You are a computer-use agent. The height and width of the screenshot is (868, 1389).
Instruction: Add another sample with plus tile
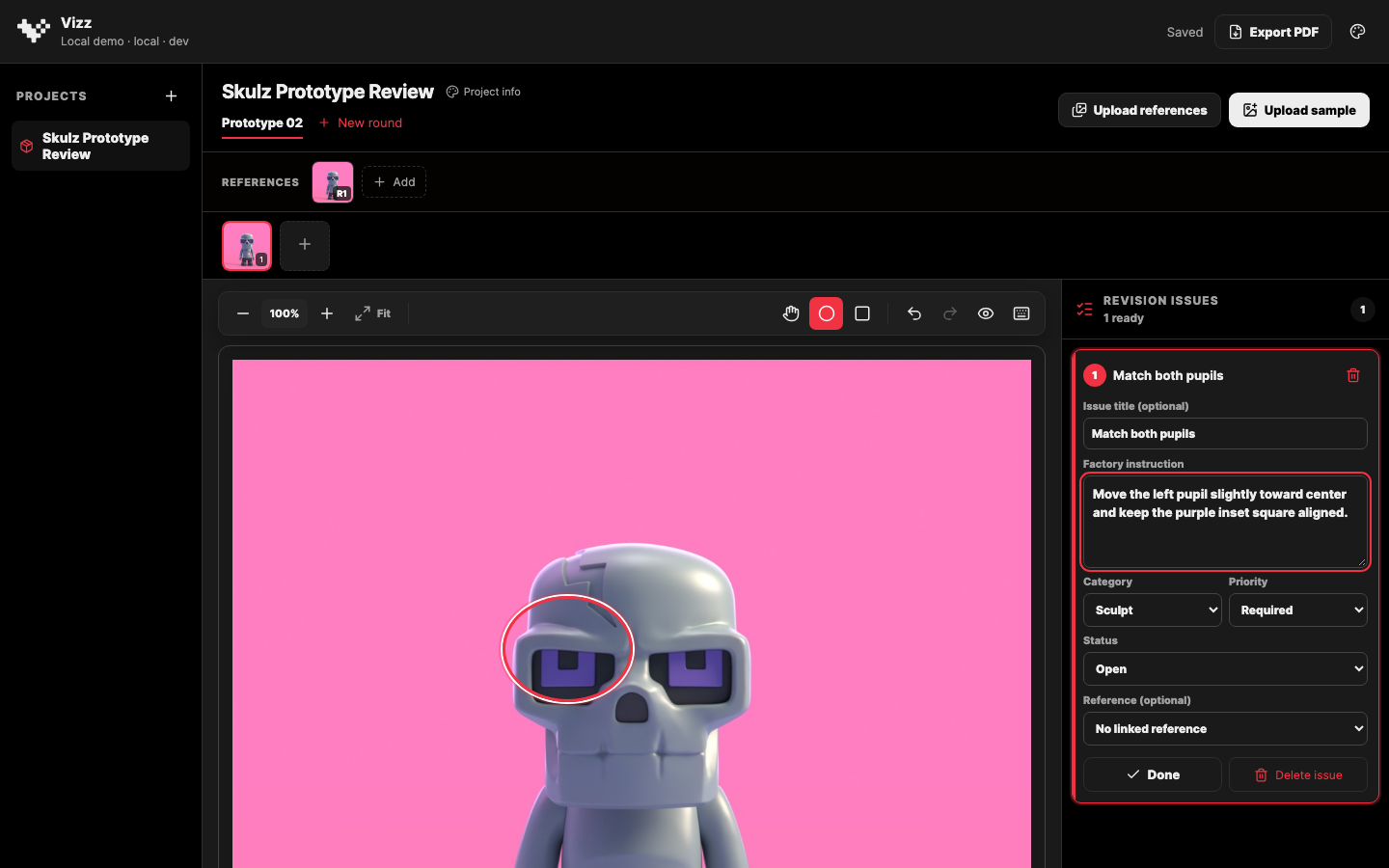click(x=305, y=246)
